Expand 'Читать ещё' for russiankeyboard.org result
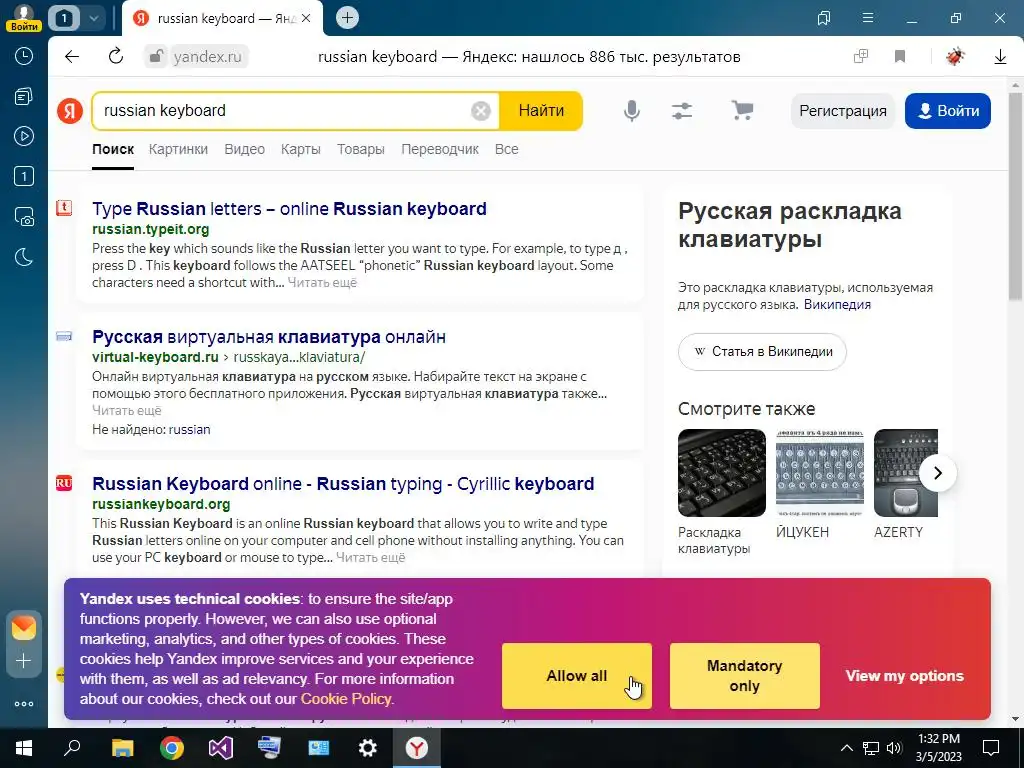 pos(370,558)
